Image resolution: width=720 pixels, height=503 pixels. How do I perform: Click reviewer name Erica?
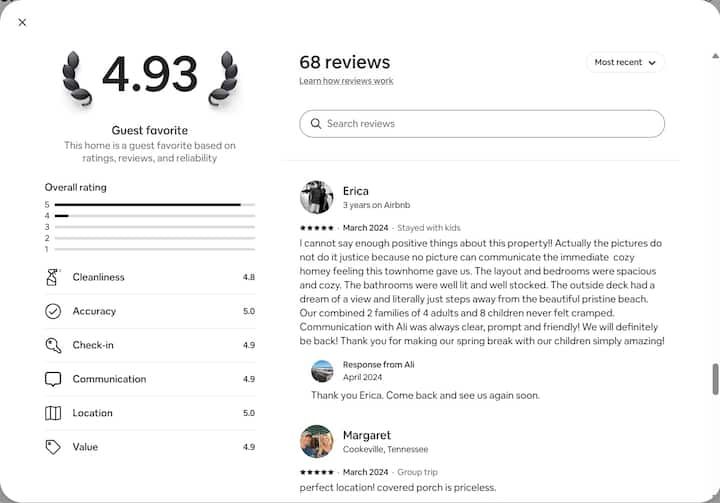click(356, 191)
